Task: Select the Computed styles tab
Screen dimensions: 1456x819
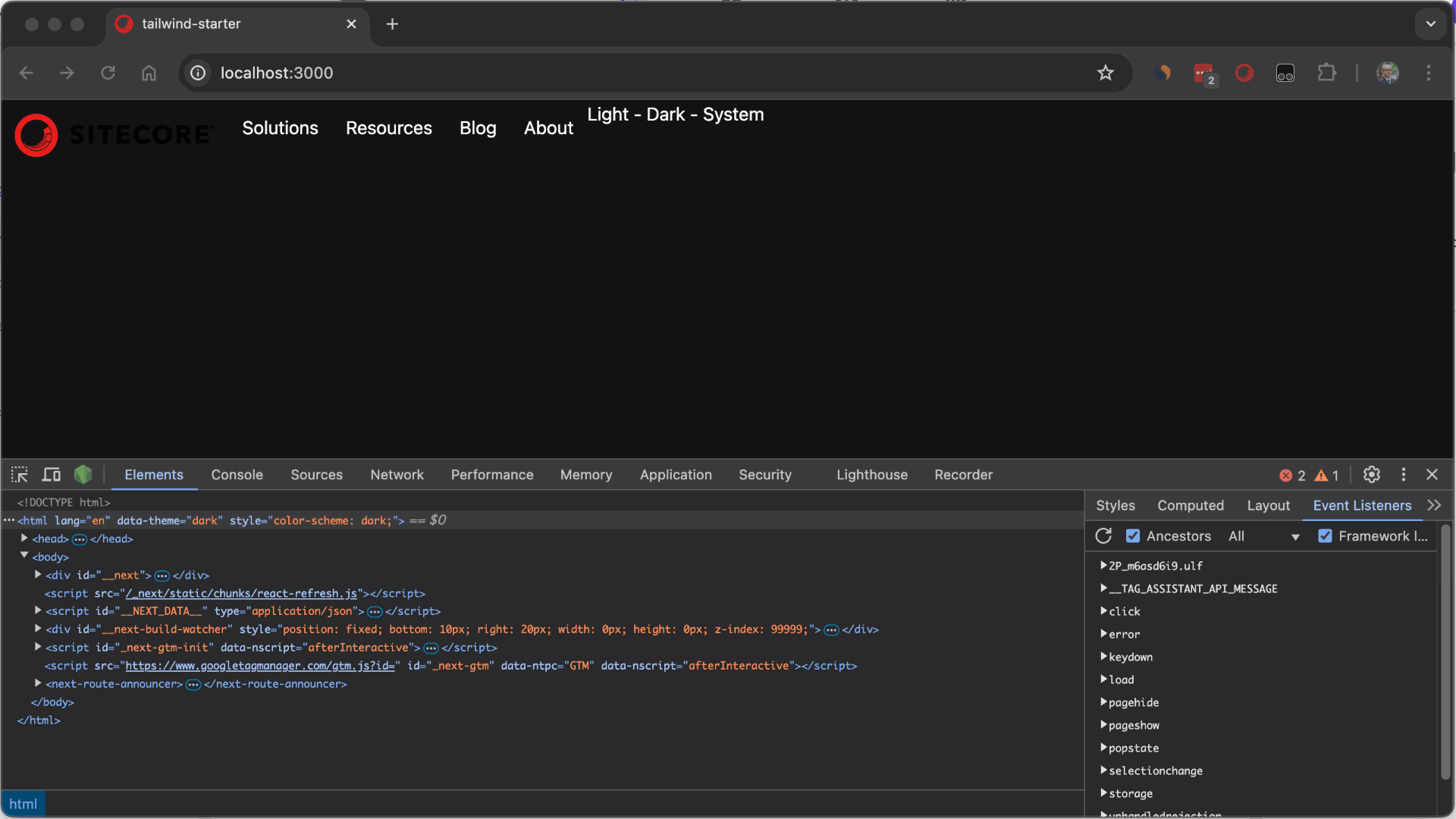Action: [x=1191, y=505]
